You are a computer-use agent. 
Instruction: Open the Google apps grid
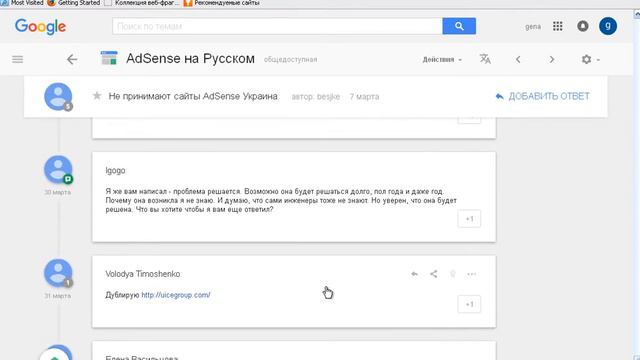click(558, 26)
